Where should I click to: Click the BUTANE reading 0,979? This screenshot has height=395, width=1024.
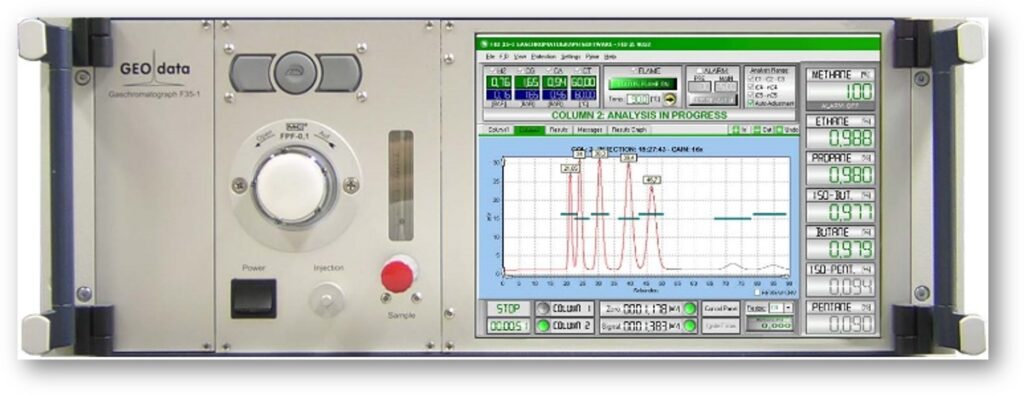tap(840, 249)
